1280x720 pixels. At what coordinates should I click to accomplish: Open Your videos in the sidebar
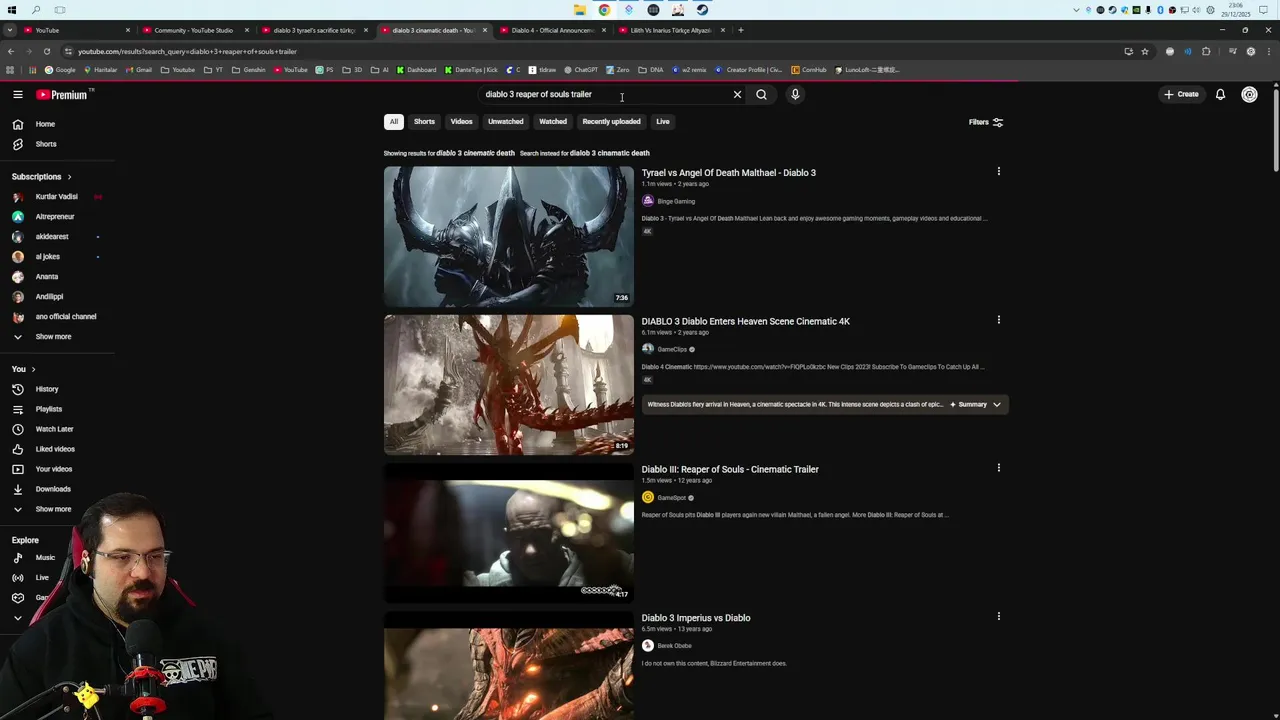(x=56, y=469)
